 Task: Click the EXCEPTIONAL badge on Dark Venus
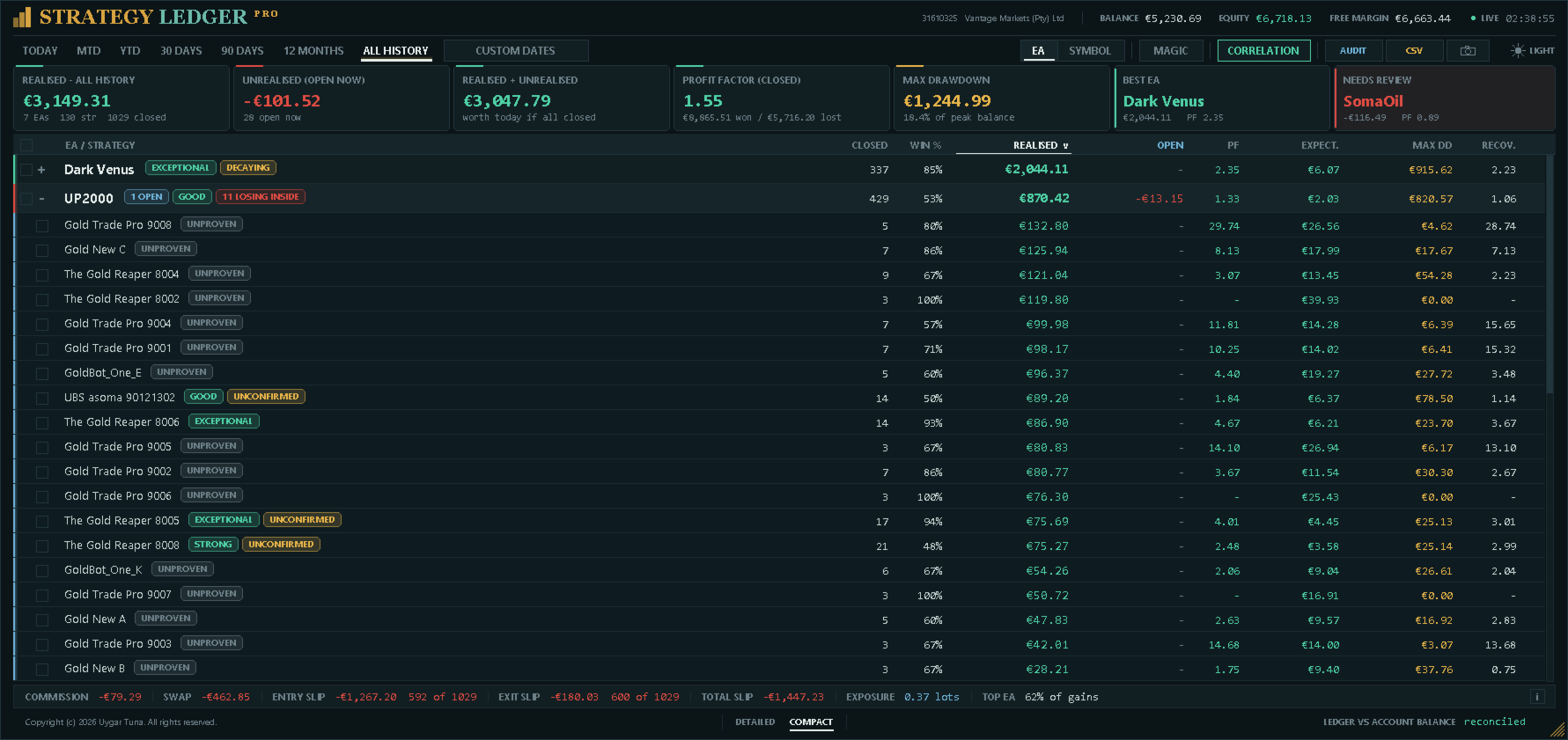180,168
